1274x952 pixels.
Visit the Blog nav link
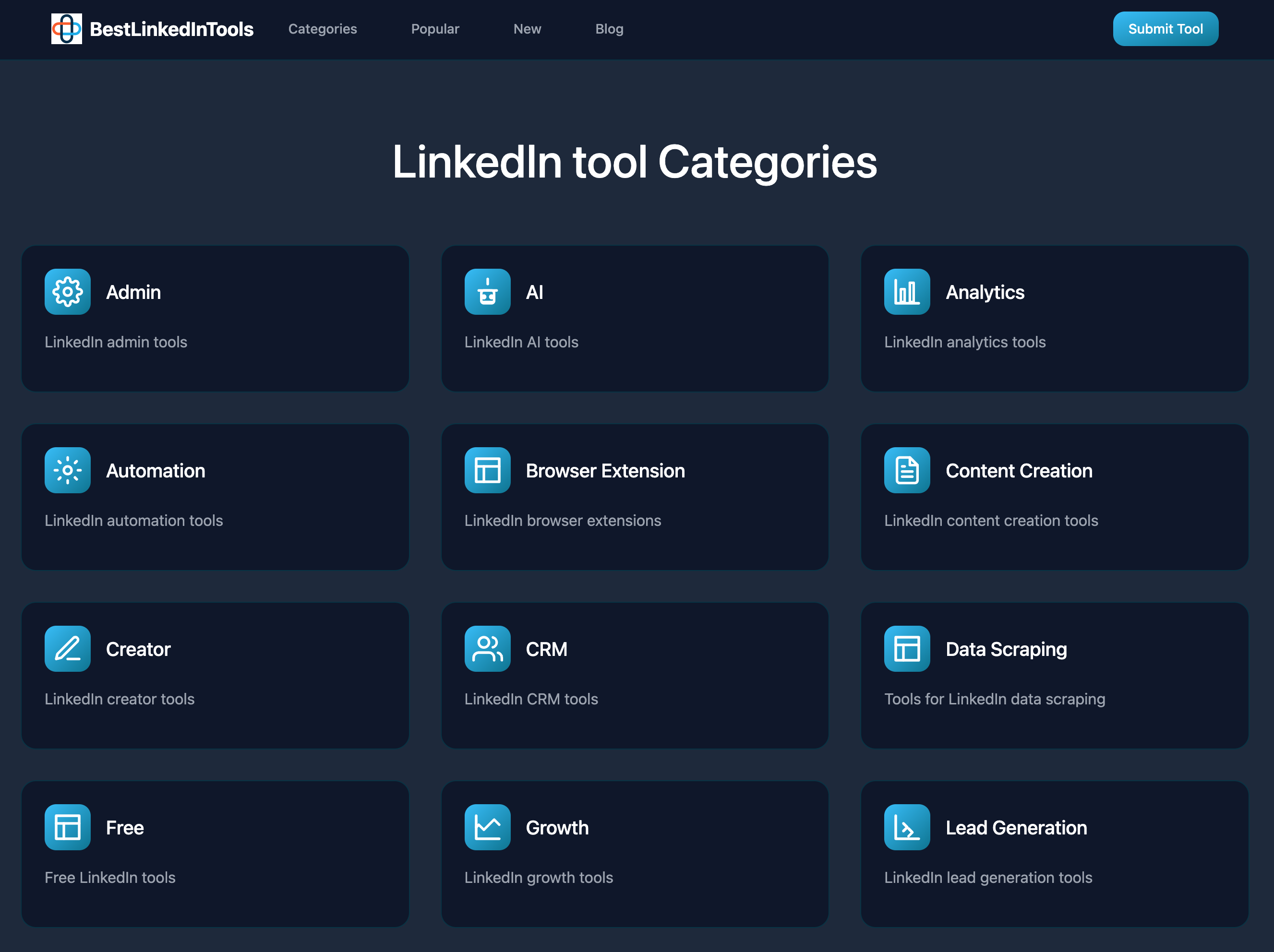[609, 29]
